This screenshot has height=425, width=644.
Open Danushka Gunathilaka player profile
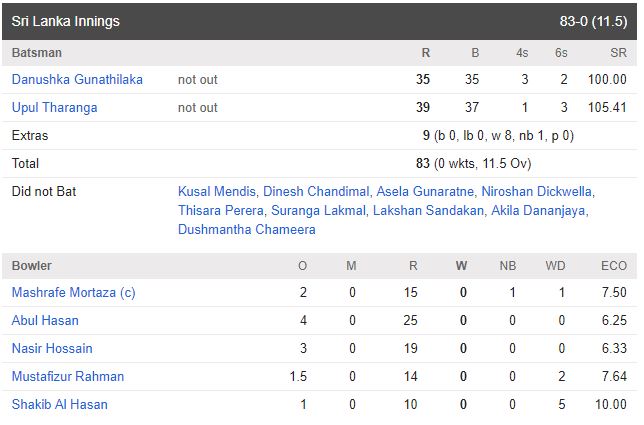77,80
